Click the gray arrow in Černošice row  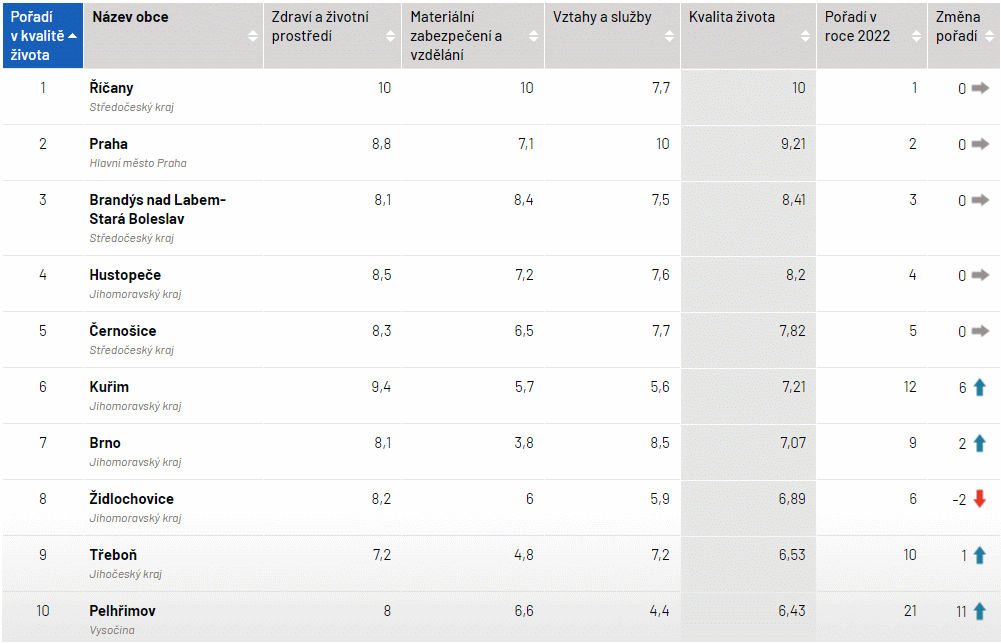tap(980, 331)
